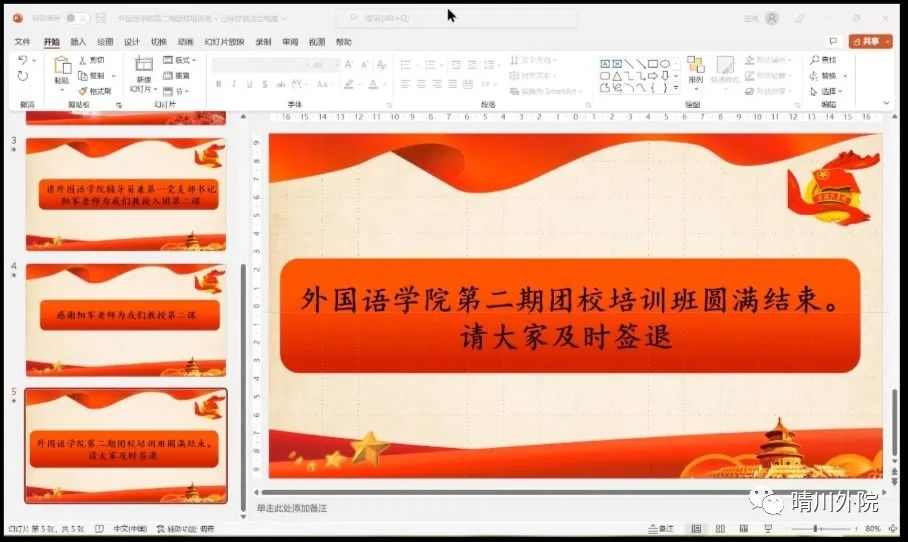Click the orange Share (共享) button

click(869, 41)
